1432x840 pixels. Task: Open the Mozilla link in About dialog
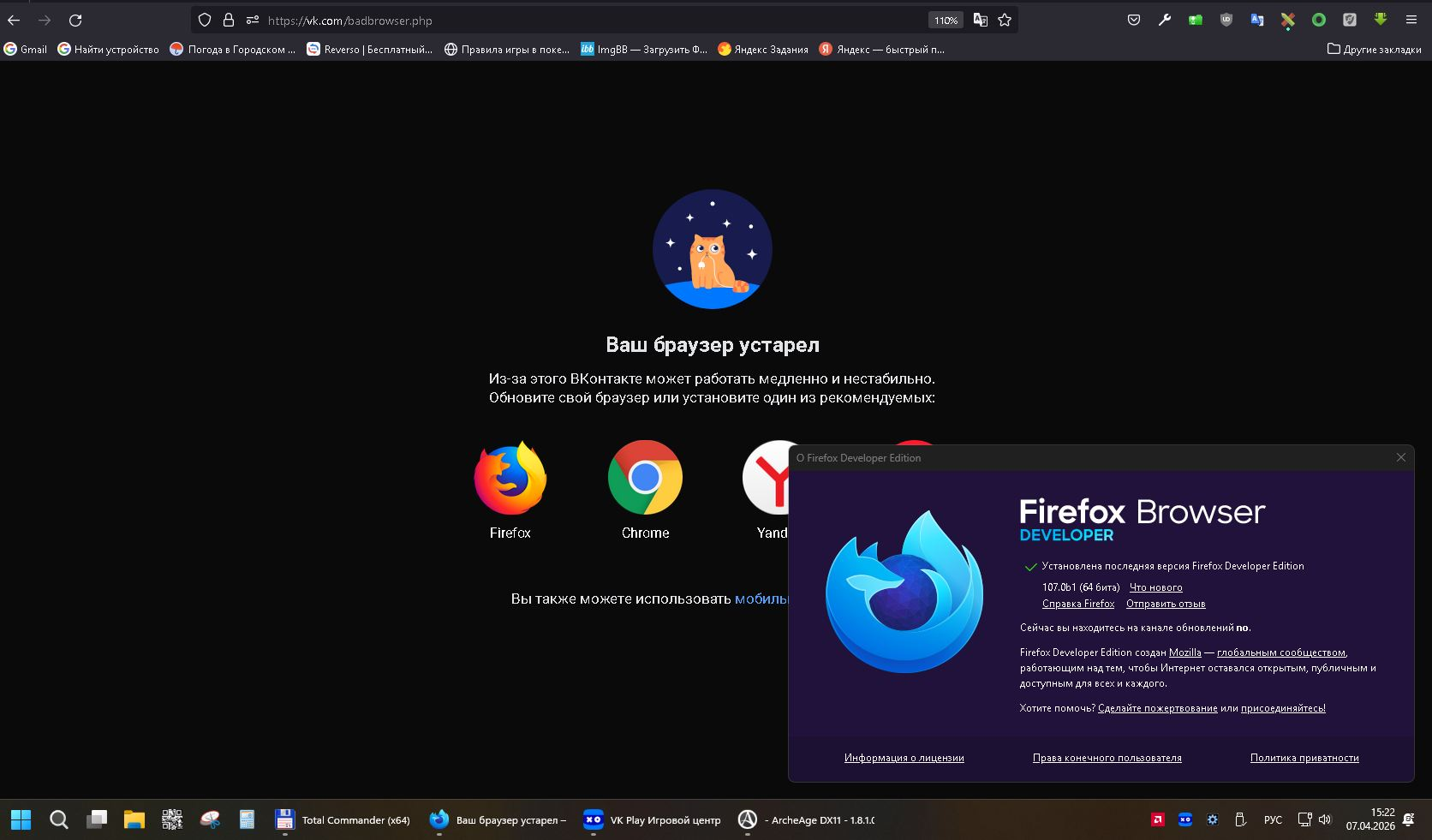[x=1185, y=652]
